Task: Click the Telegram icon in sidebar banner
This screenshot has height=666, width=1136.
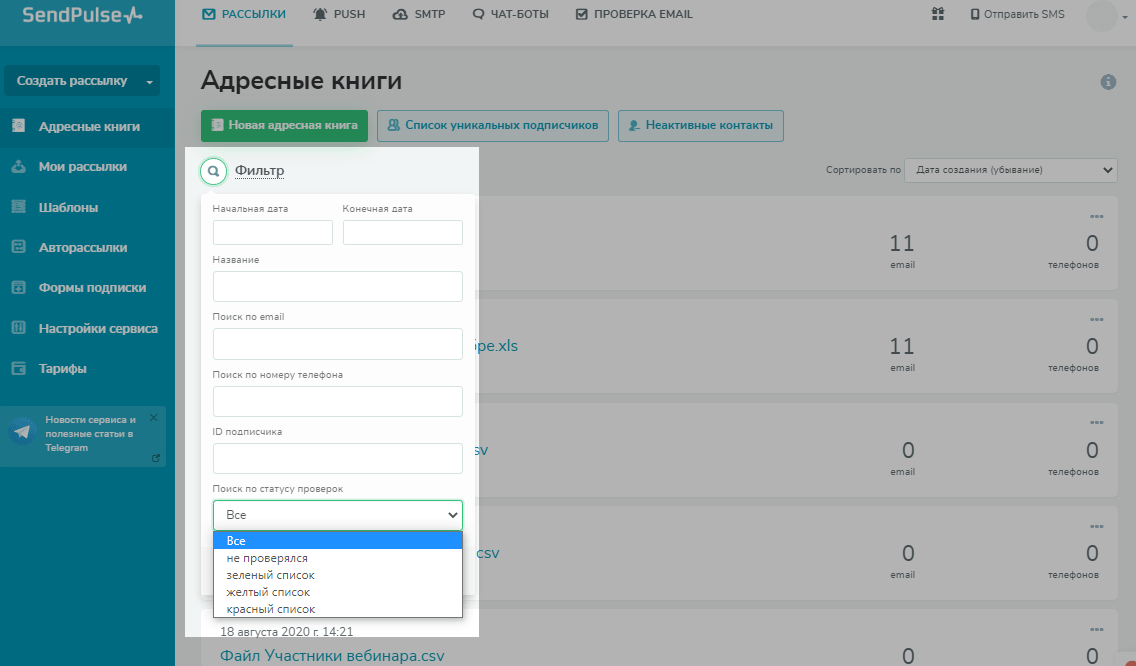Action: point(22,433)
